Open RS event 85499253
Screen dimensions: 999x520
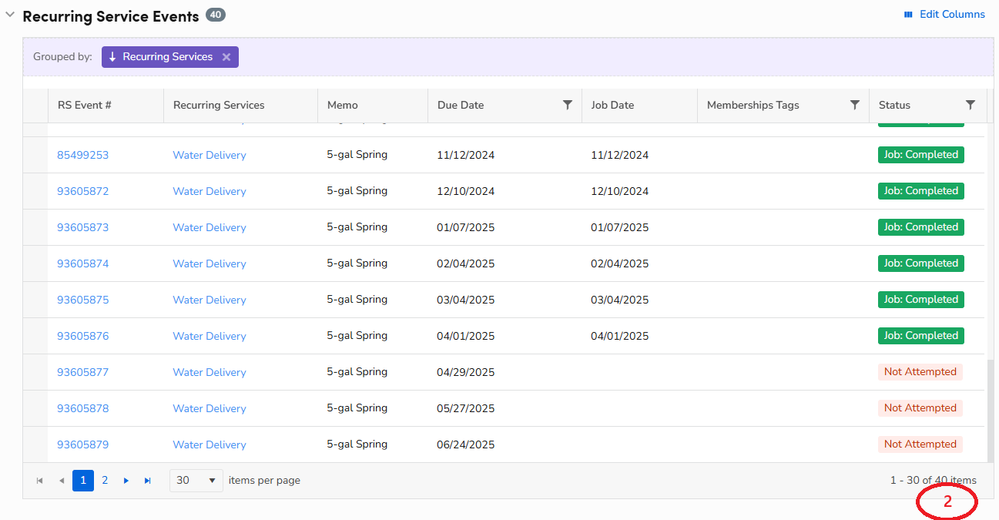(83, 155)
